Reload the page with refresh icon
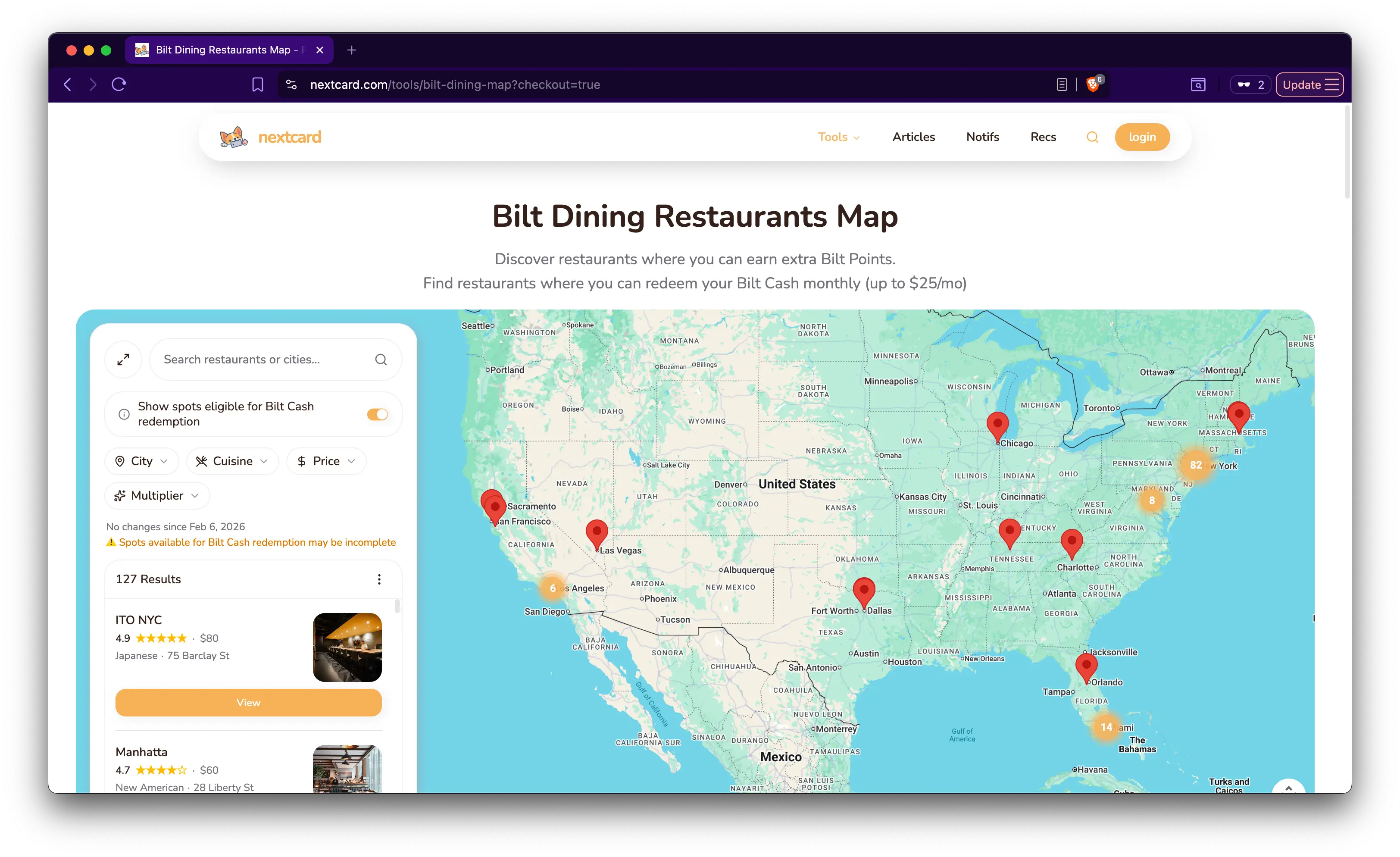The width and height of the screenshot is (1400, 857). point(119,84)
